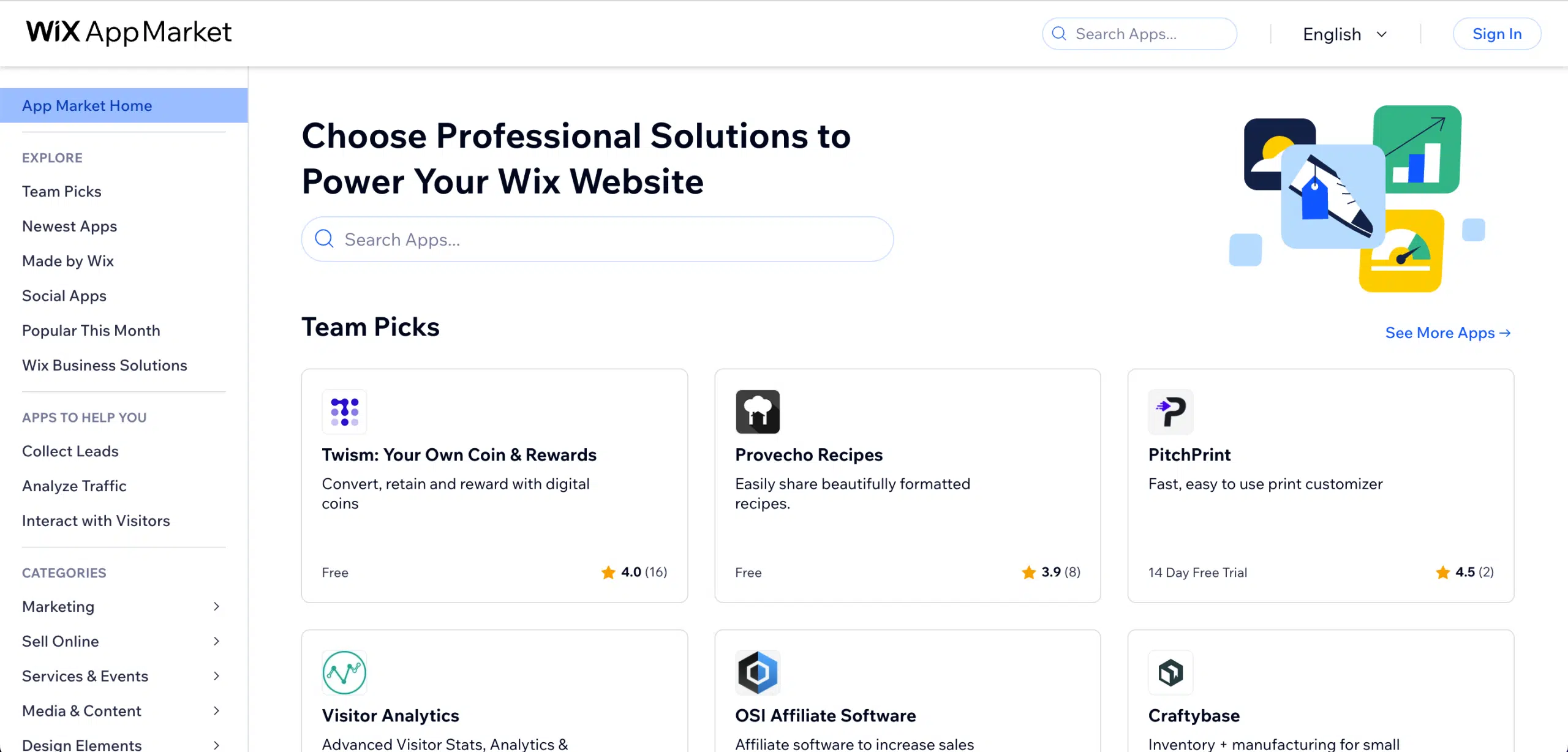Viewport: 1568px width, 752px height.
Task: Click the star rating on PitchPrint card
Action: (x=1464, y=572)
